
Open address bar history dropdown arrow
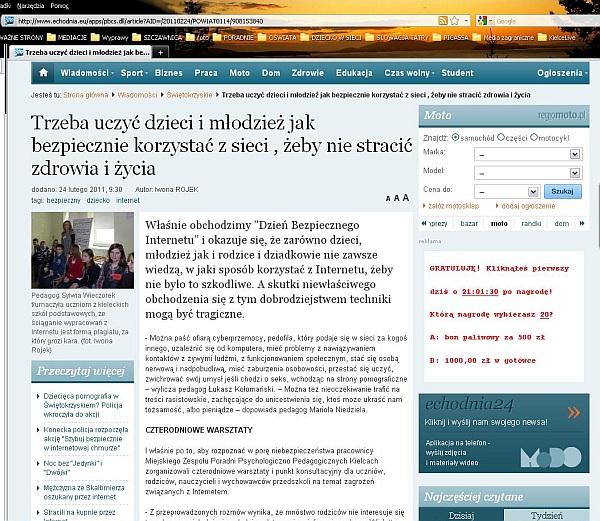[466, 21]
